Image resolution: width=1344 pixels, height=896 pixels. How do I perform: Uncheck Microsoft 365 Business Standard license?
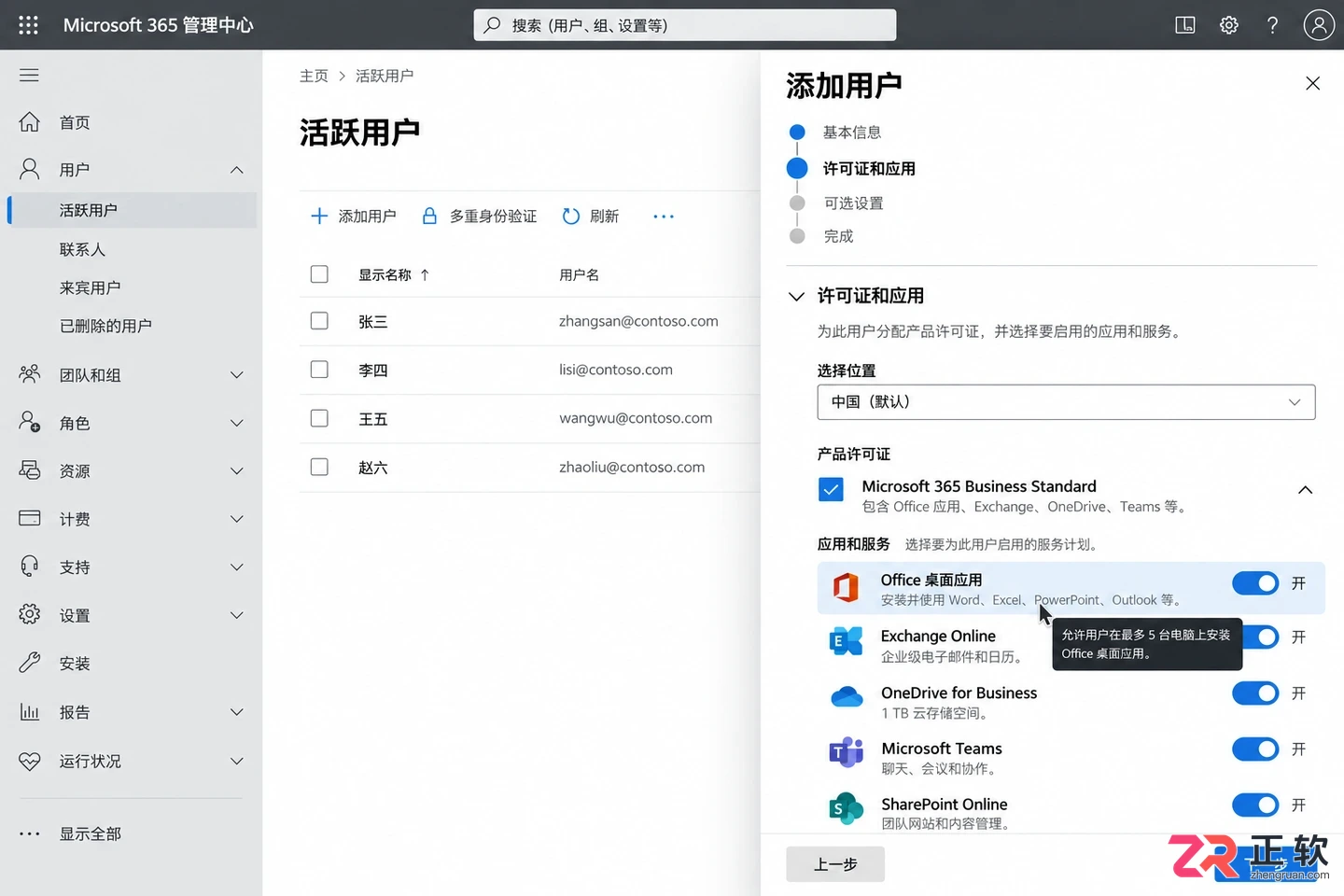tap(831, 490)
